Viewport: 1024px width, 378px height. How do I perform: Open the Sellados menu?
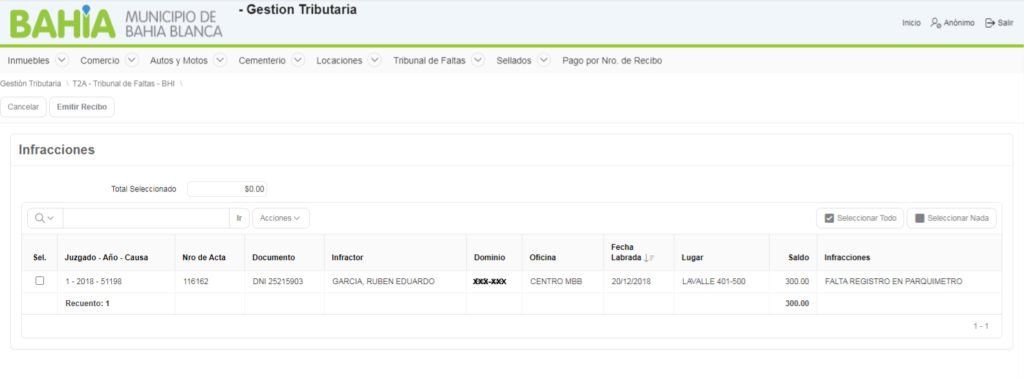[x=514, y=61]
